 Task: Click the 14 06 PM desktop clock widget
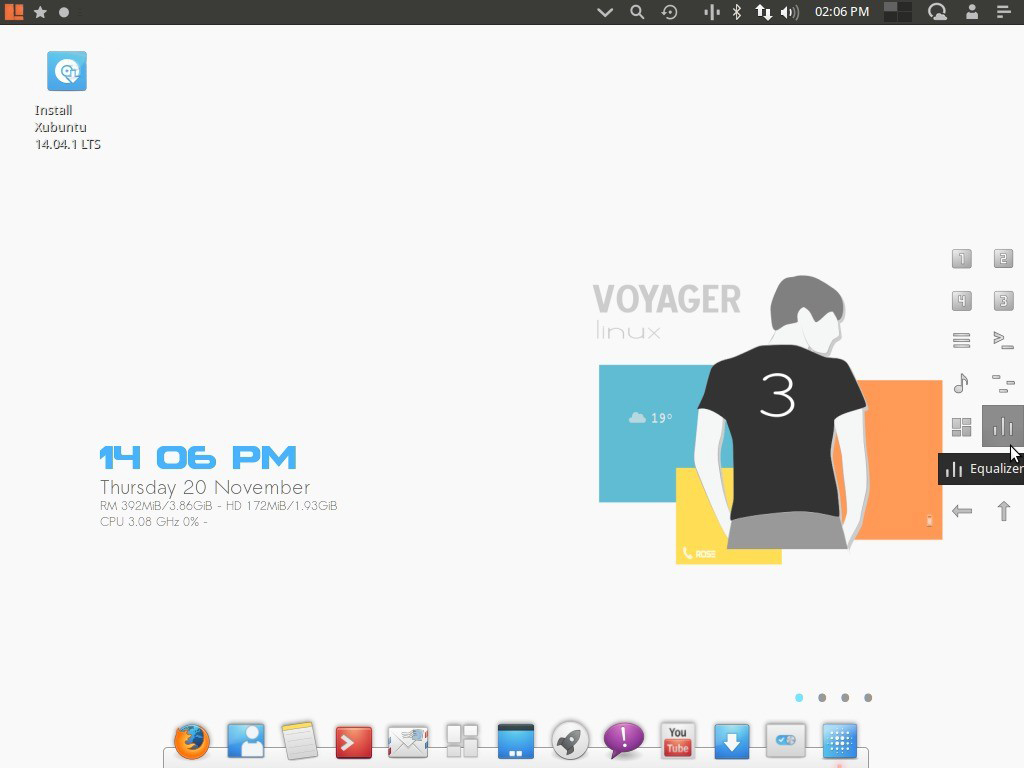[198, 457]
